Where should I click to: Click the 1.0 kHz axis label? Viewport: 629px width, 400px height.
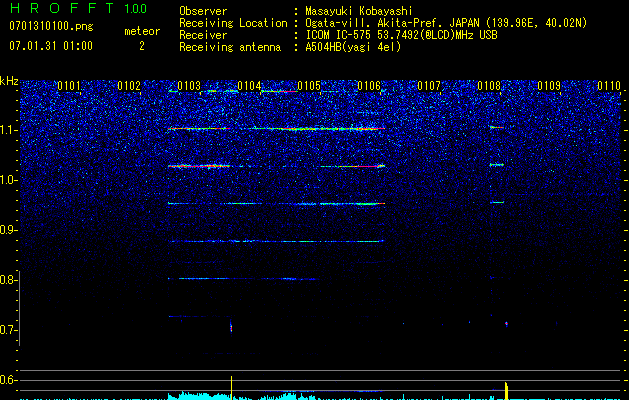coord(8,180)
